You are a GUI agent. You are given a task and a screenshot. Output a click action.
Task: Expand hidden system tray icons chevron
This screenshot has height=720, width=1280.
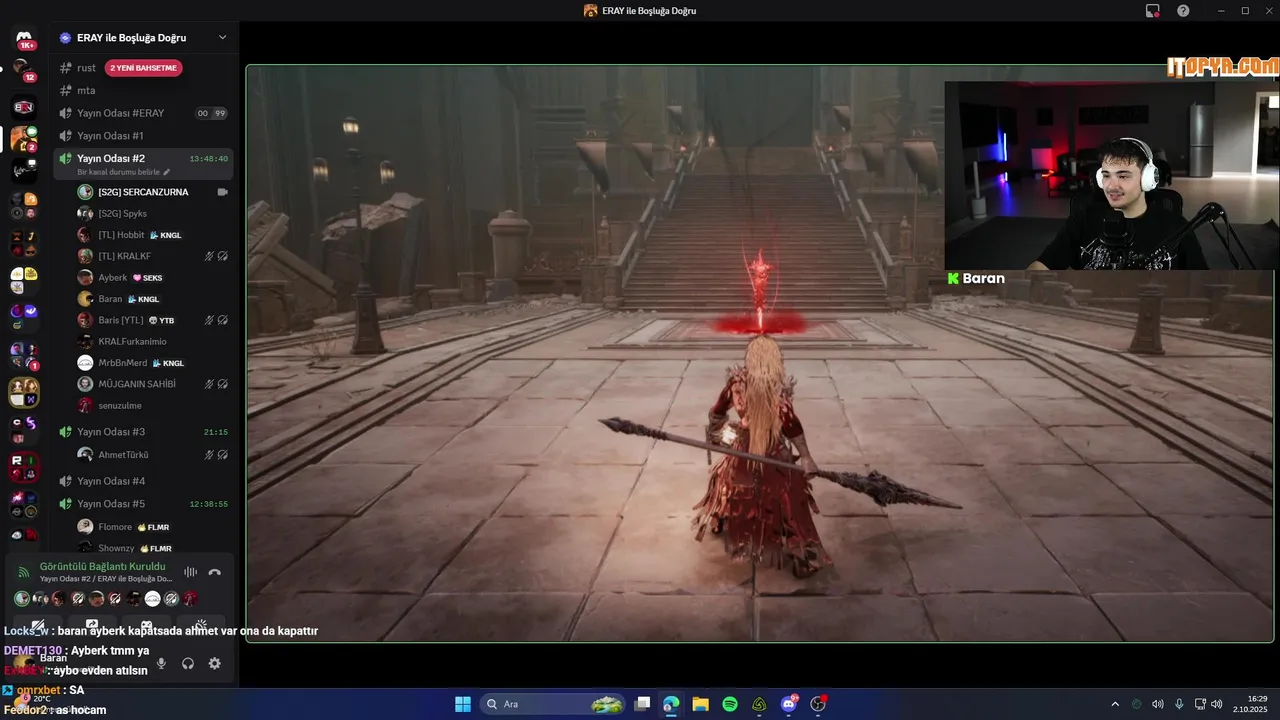point(1115,704)
